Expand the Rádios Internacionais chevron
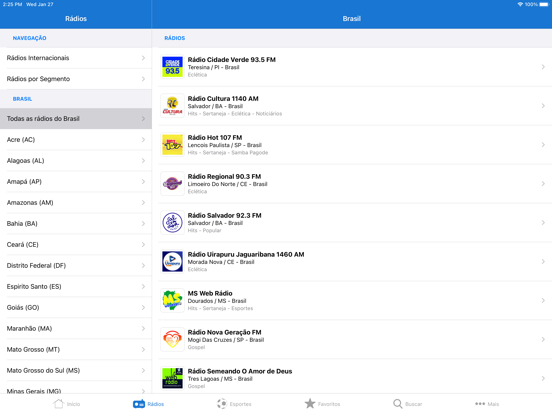 point(143,58)
